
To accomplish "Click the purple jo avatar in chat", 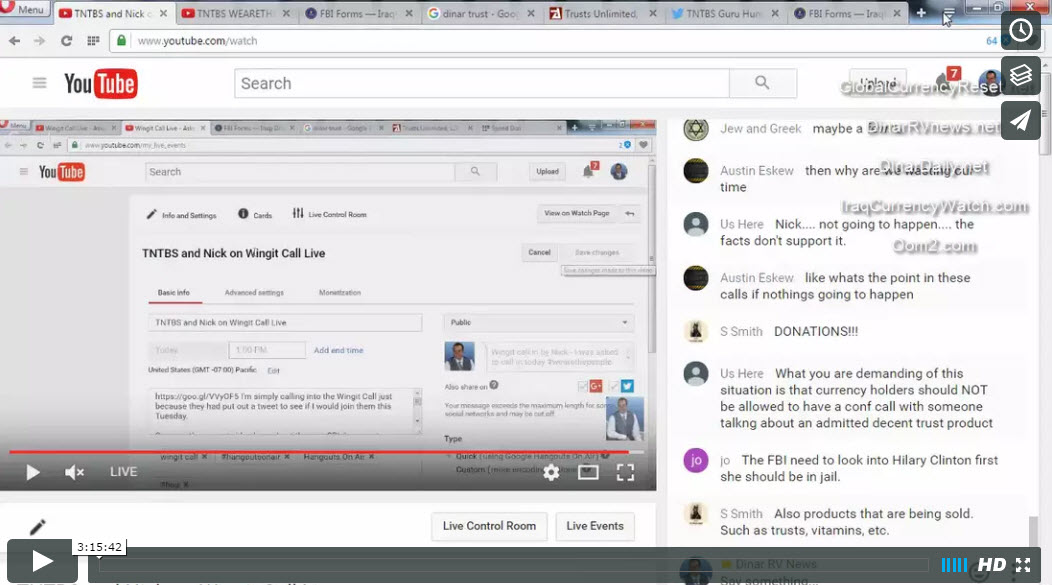I will (x=696, y=460).
